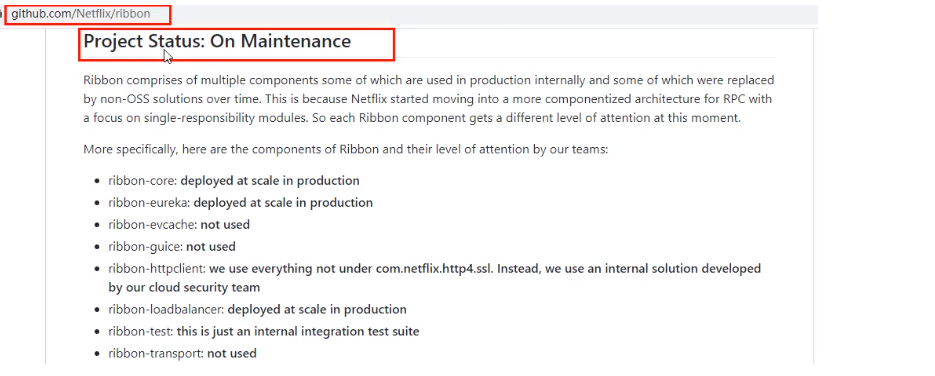The height and width of the screenshot is (376, 935).
Task: Click the 'More specifically, here are the components' sentence
Action: pyautogui.click(x=345, y=149)
